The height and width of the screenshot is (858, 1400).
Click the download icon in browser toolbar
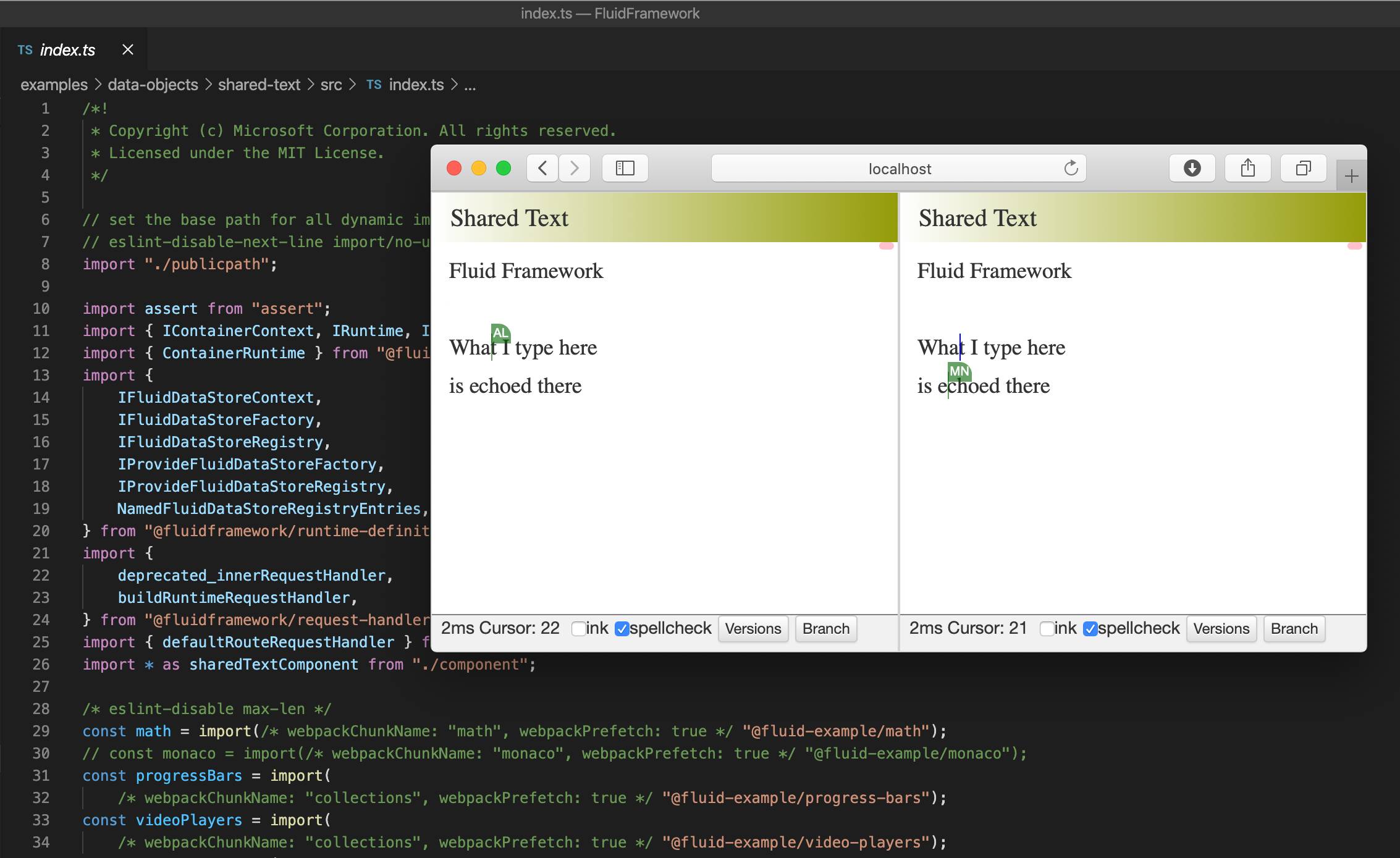click(1192, 167)
